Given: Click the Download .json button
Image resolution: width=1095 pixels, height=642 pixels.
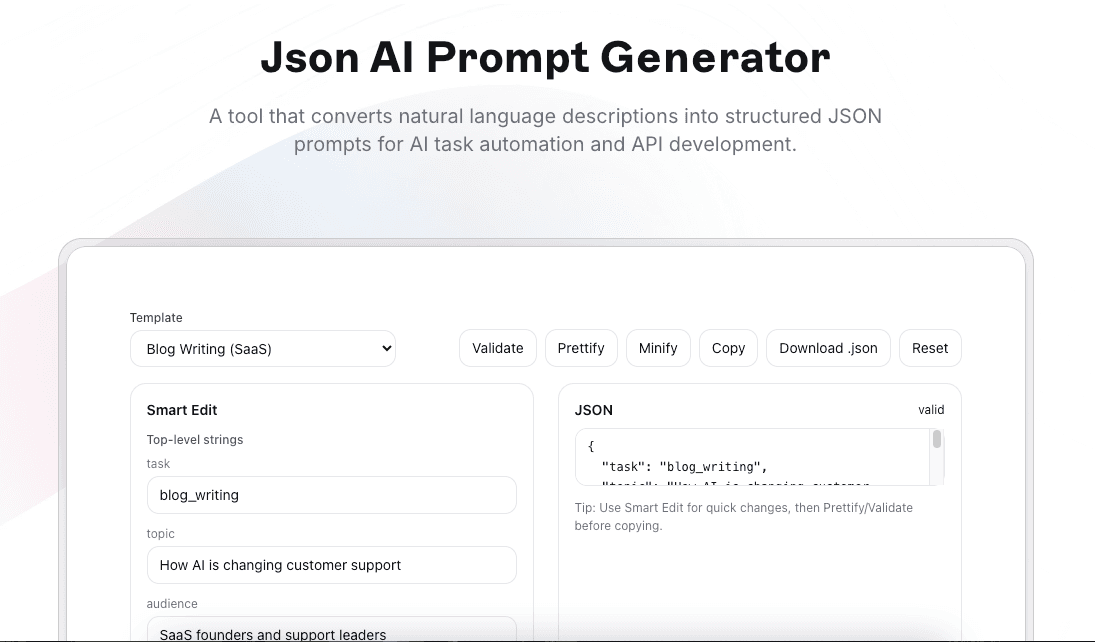Looking at the screenshot, I should click(828, 348).
